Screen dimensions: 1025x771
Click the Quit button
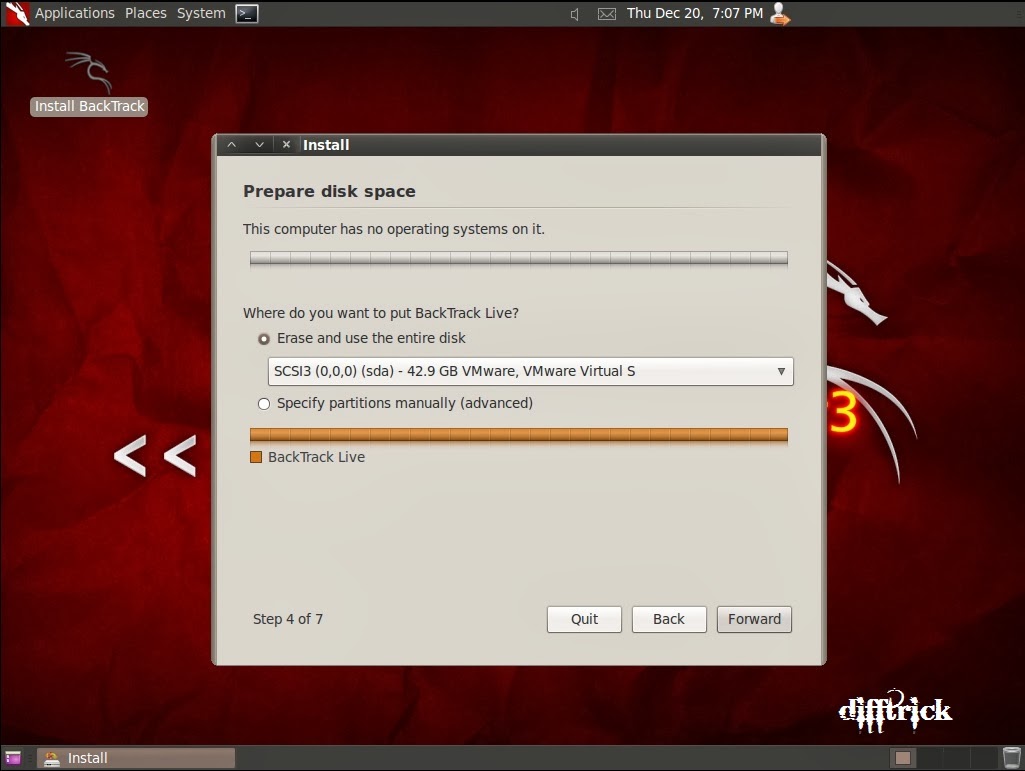tap(584, 619)
